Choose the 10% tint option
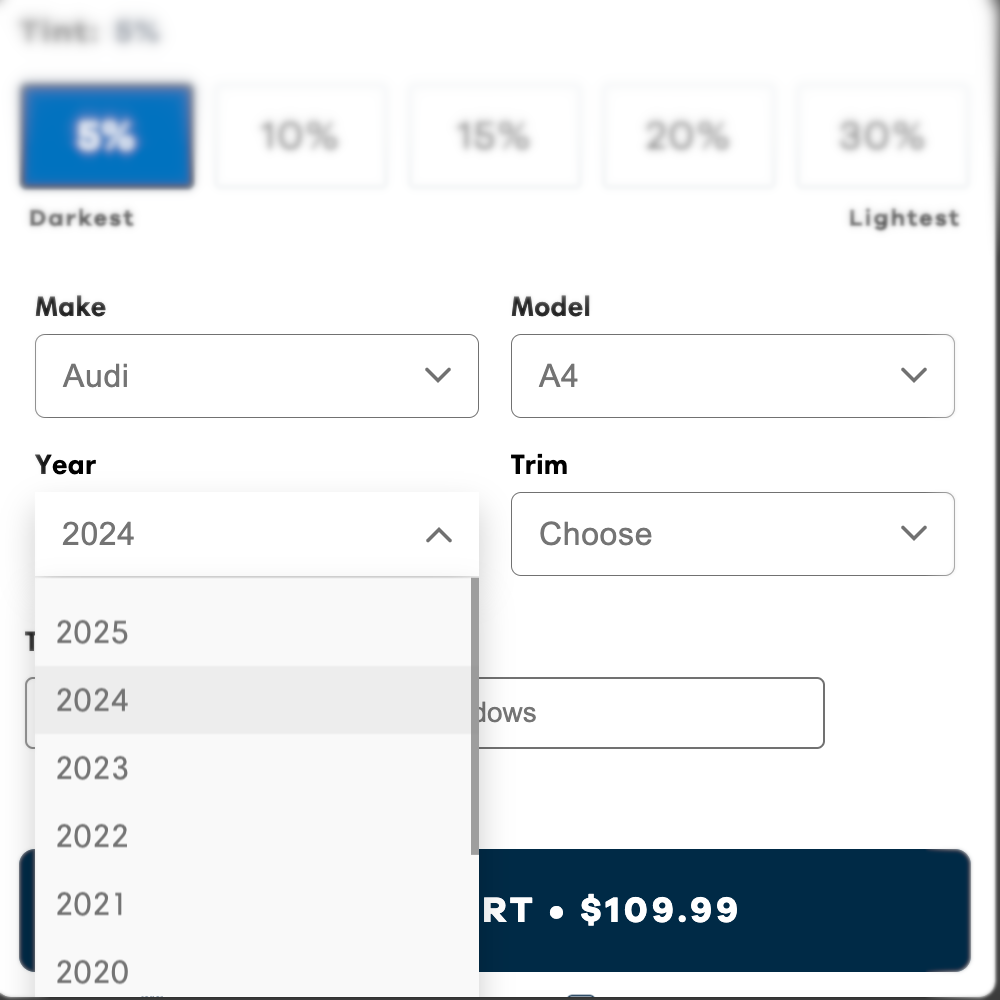The height and width of the screenshot is (1000, 1000). (x=300, y=136)
